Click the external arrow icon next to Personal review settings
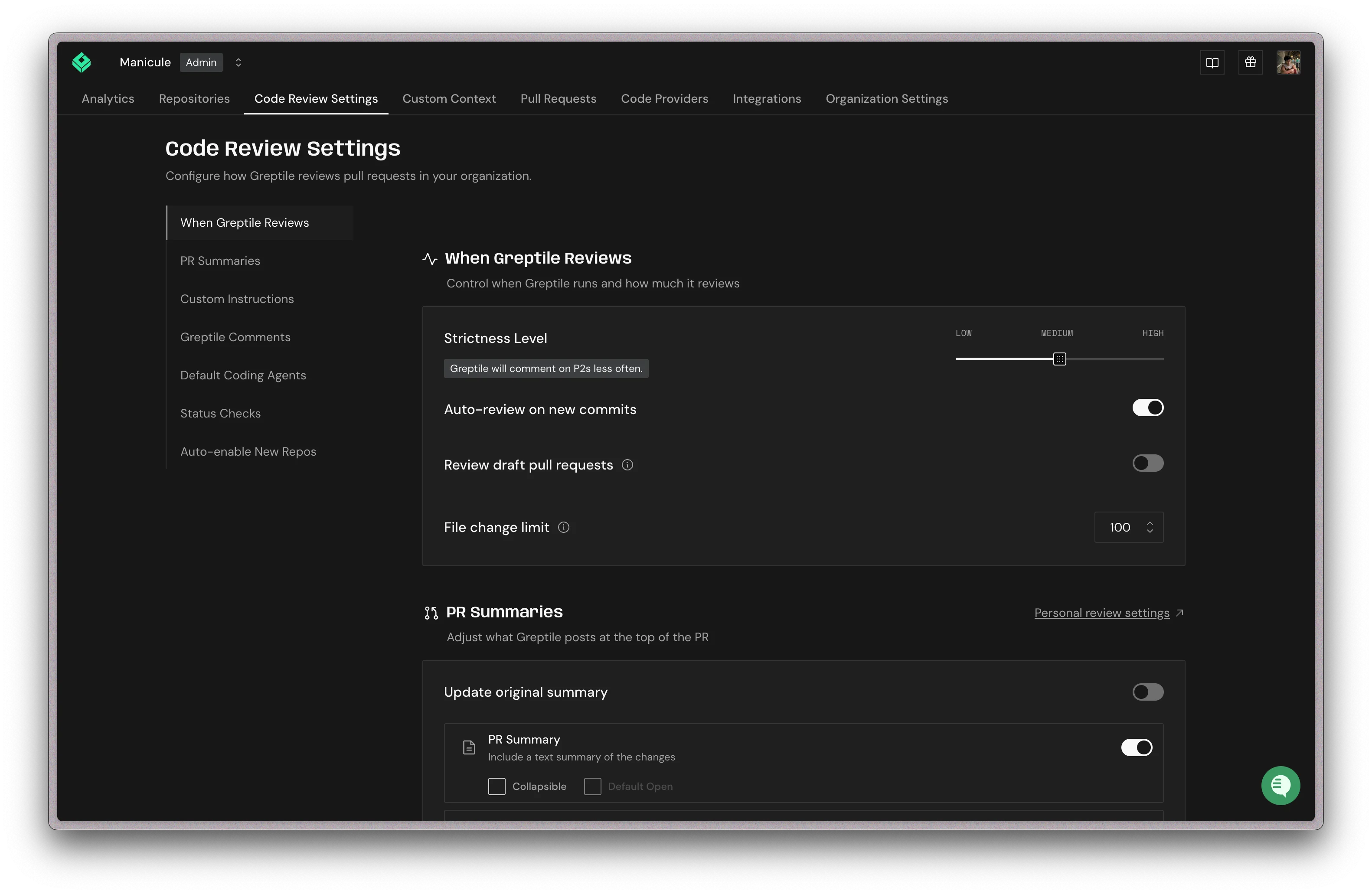1372x894 pixels. tap(1179, 613)
